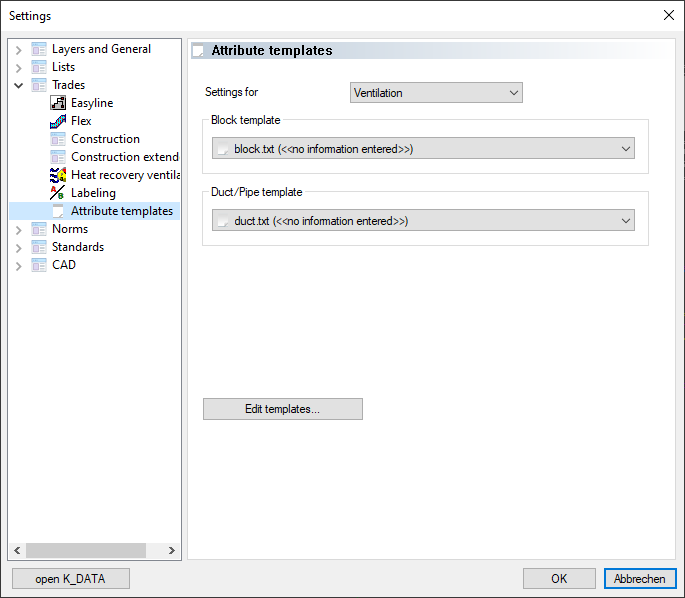The height and width of the screenshot is (598, 685).
Task: Click tree scrollbar left arrow
Action: point(17,550)
